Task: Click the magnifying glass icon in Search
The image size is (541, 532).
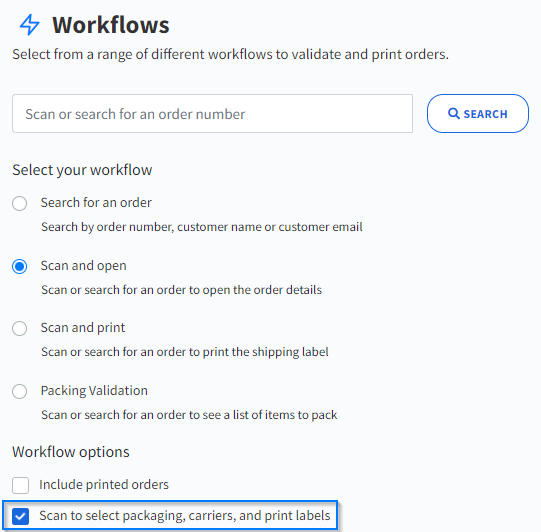Action: tap(454, 114)
